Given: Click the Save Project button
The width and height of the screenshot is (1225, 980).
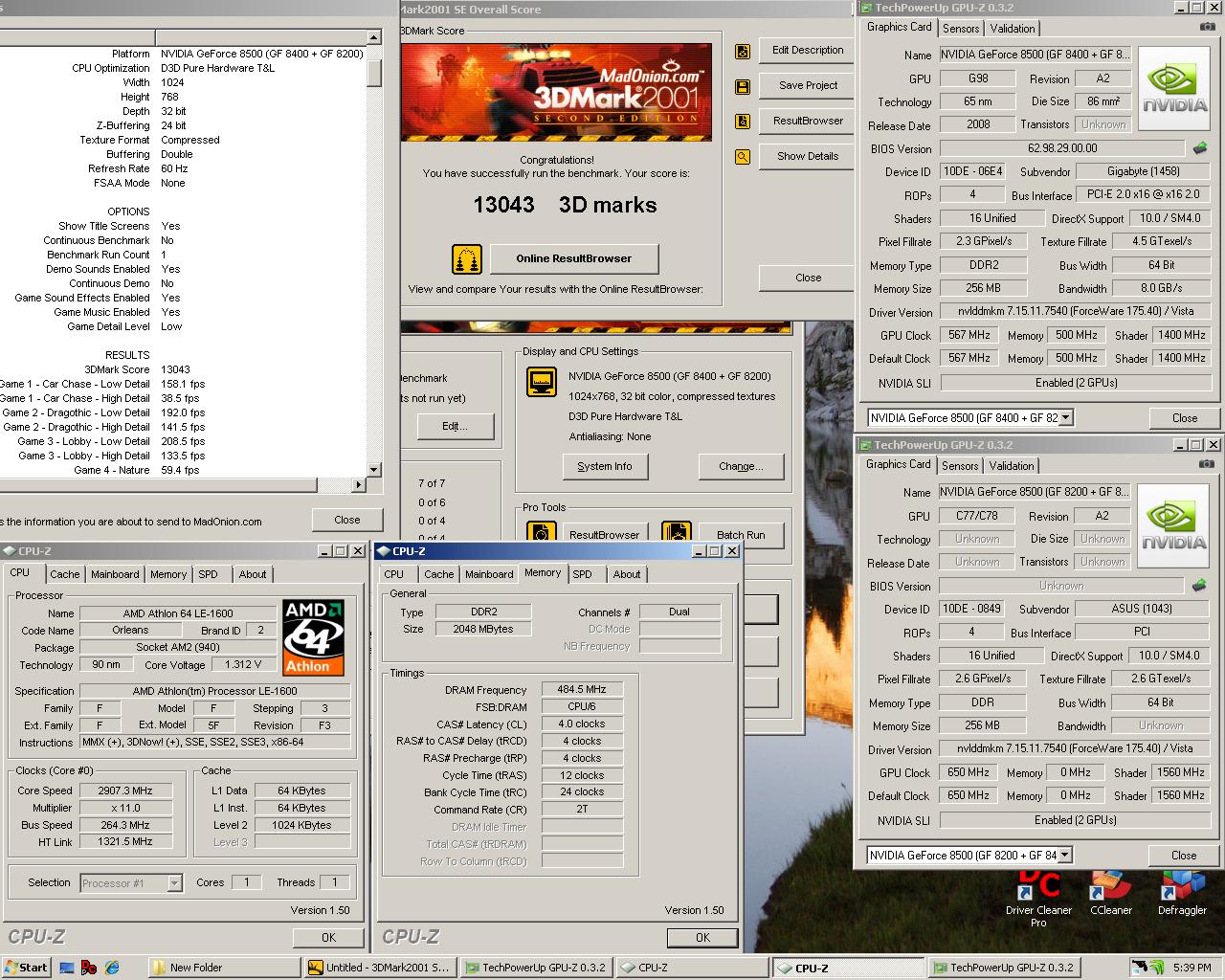Looking at the screenshot, I should click(808, 85).
